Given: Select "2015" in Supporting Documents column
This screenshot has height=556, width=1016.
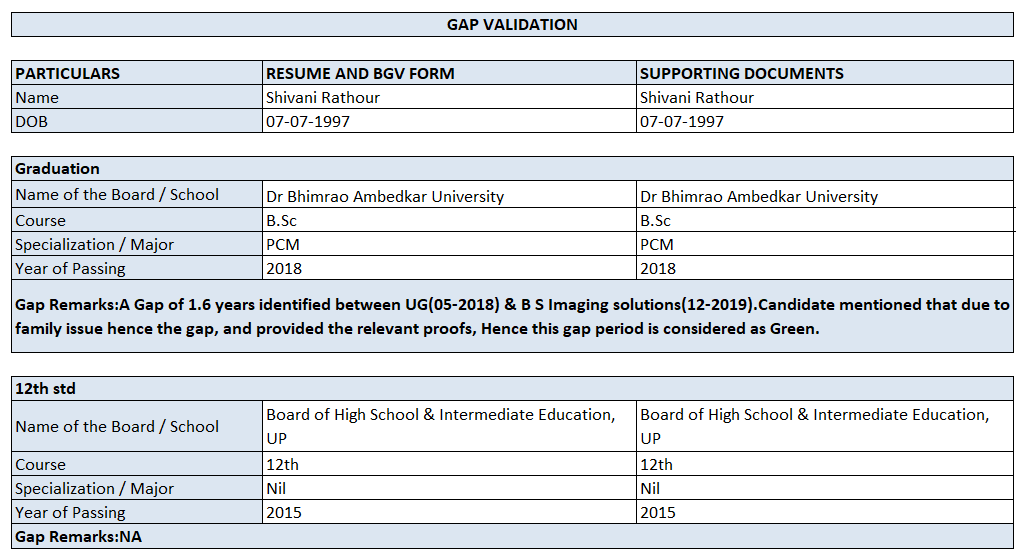Looking at the screenshot, I should 825,512.
